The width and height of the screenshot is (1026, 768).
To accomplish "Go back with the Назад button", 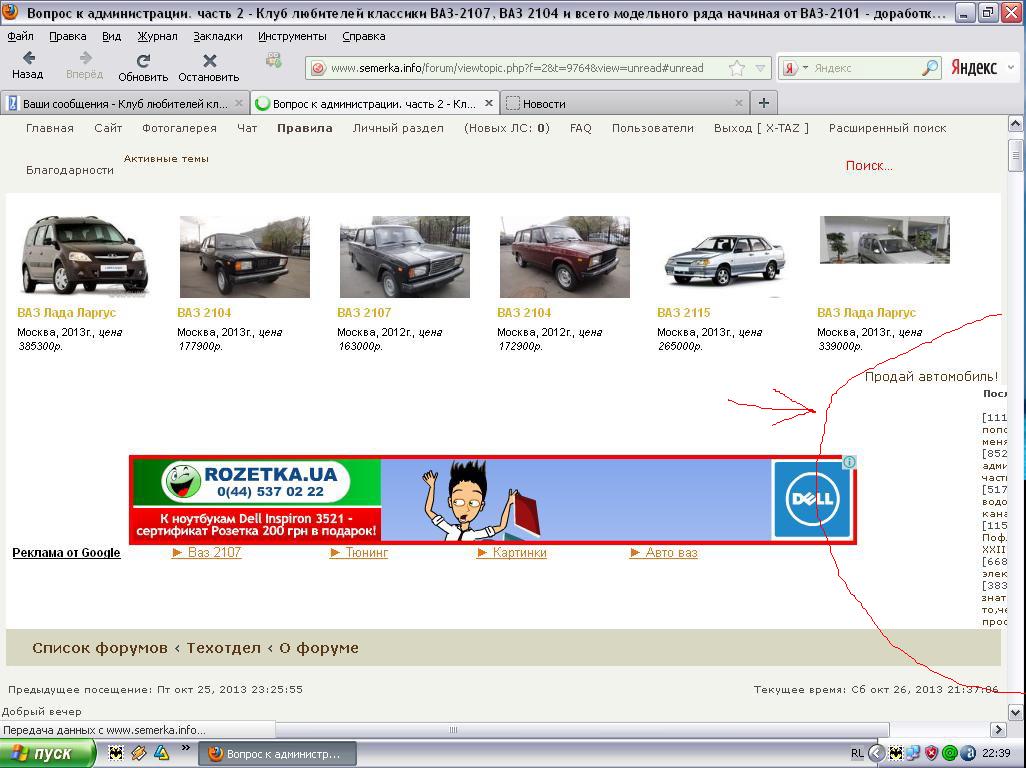I will tap(27, 66).
